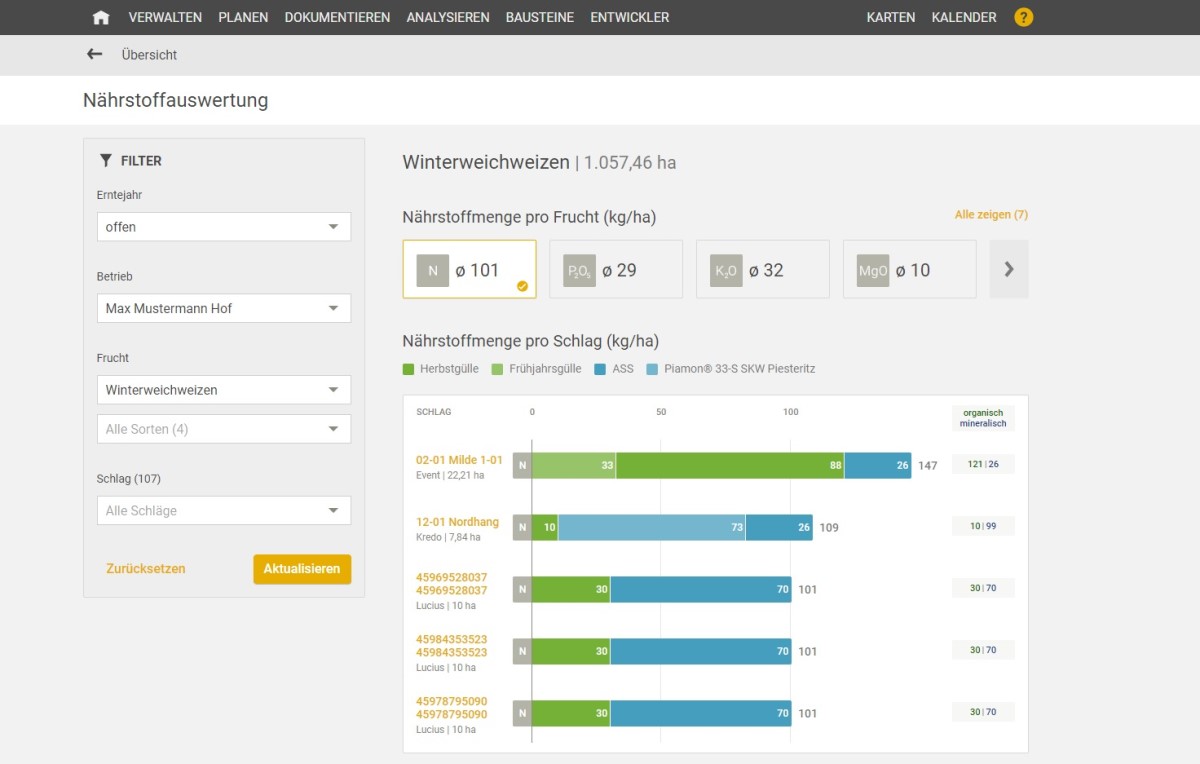
Task: Select the MgO nutrient card
Action: click(909, 269)
